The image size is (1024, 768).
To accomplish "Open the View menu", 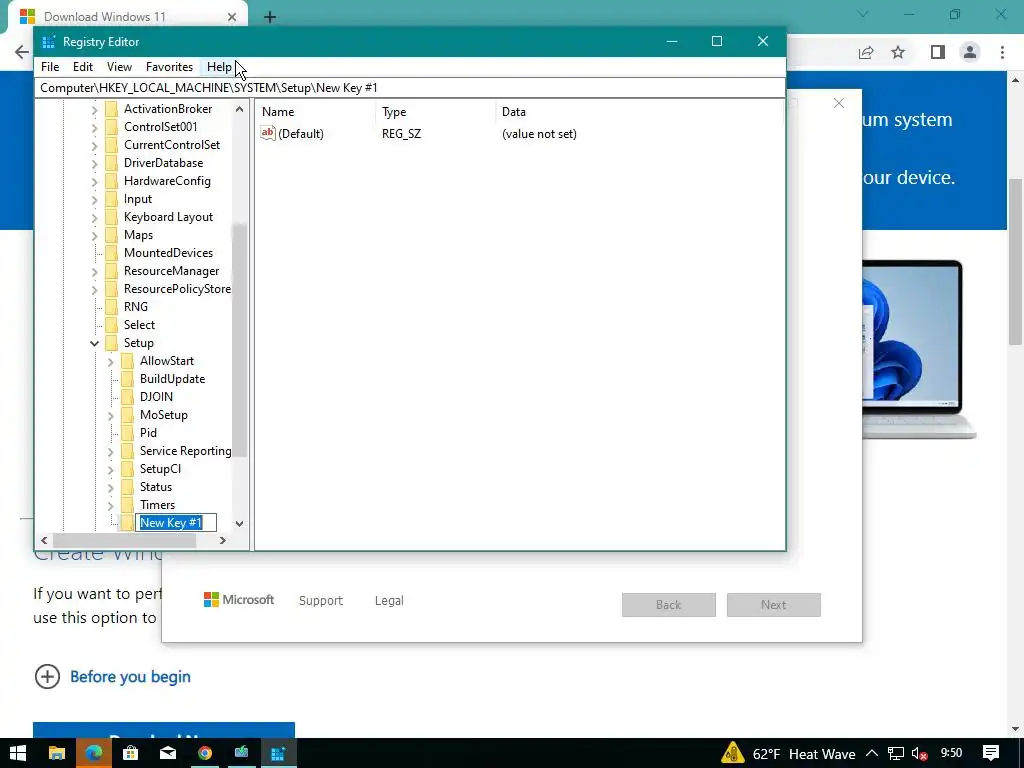I will click(120, 67).
